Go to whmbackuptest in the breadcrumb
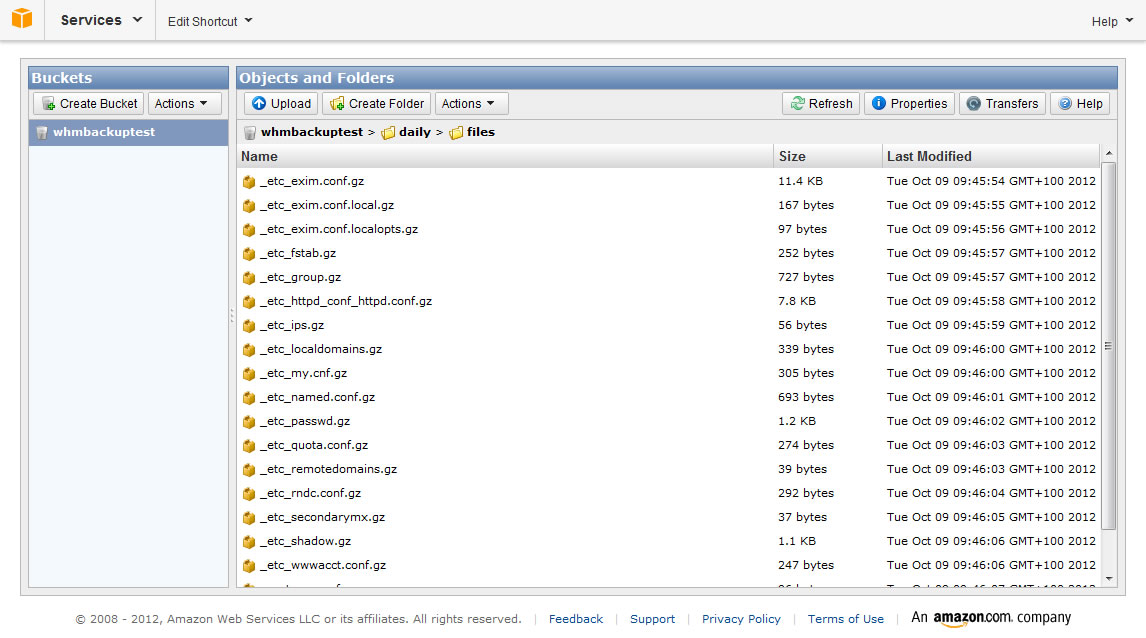 tap(312, 132)
